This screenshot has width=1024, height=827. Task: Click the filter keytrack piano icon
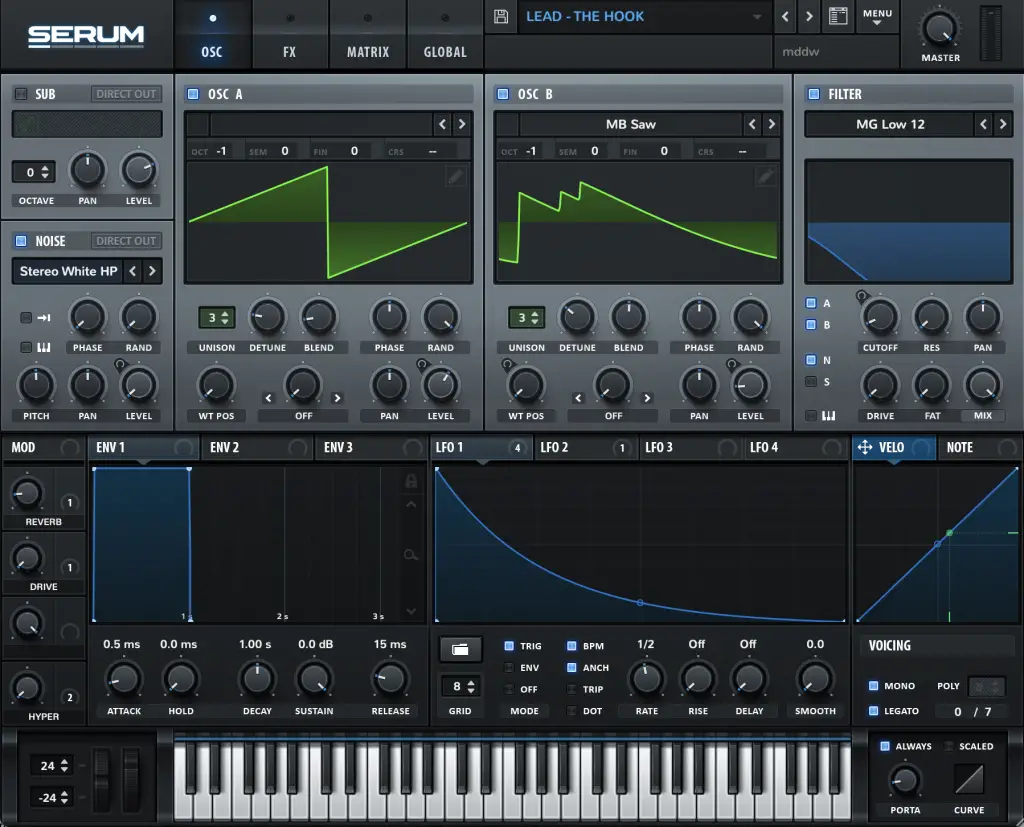pos(829,415)
